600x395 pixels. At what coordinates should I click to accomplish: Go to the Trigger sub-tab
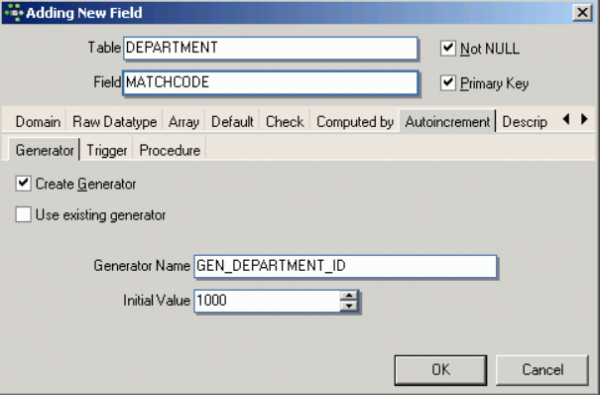[x=107, y=150]
